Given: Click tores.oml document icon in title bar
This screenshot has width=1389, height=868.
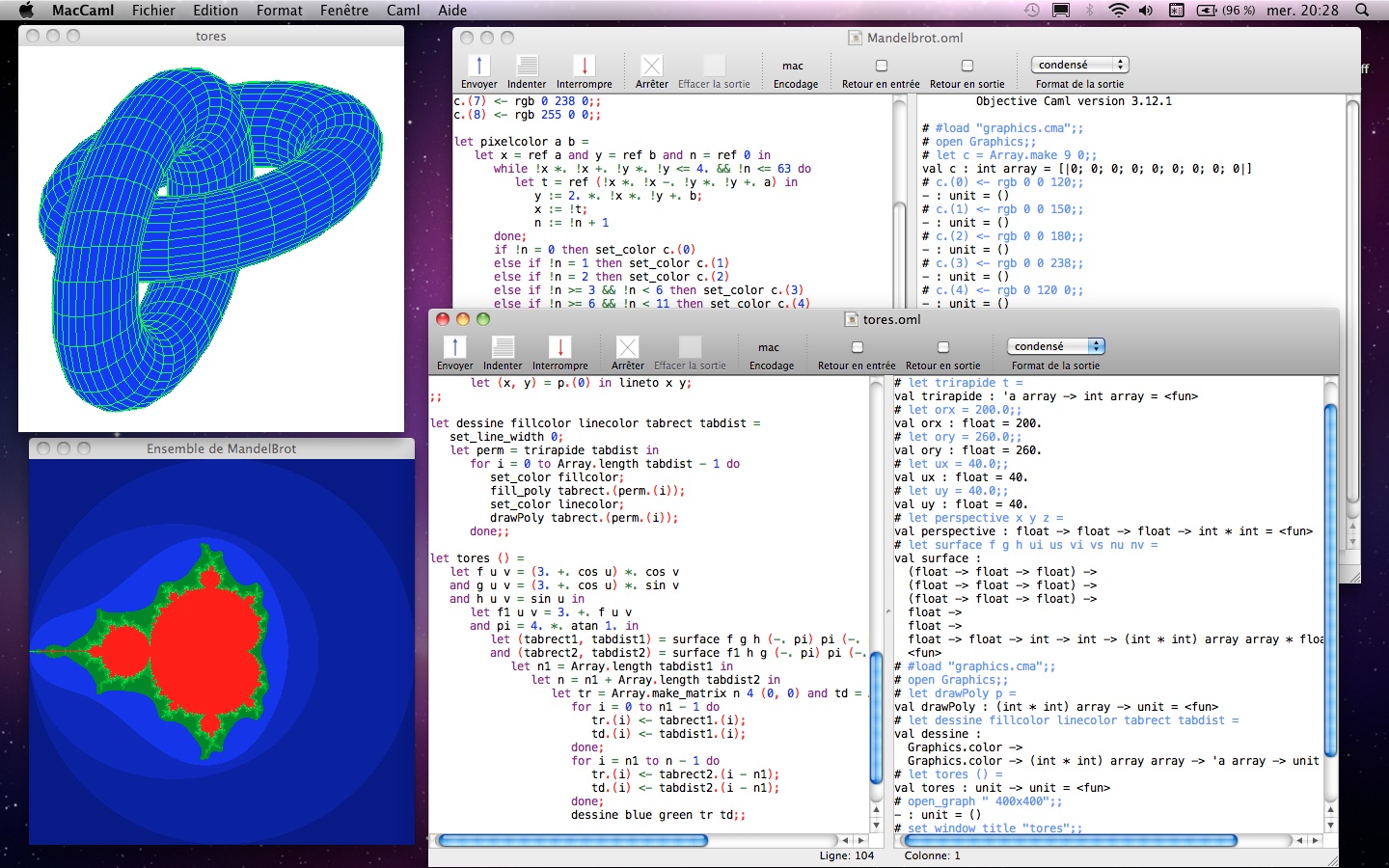Looking at the screenshot, I should pos(851,319).
